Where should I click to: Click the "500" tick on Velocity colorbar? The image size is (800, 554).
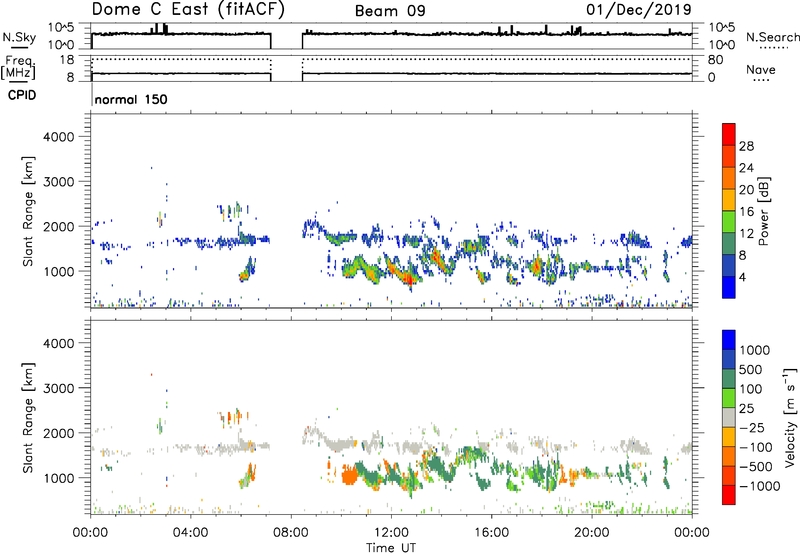coord(751,370)
